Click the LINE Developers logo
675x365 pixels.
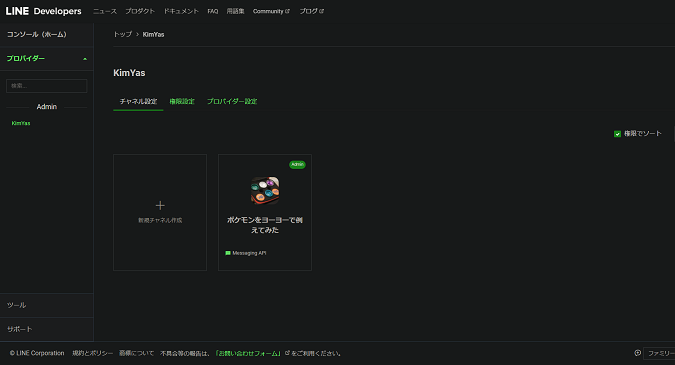pos(43,11)
